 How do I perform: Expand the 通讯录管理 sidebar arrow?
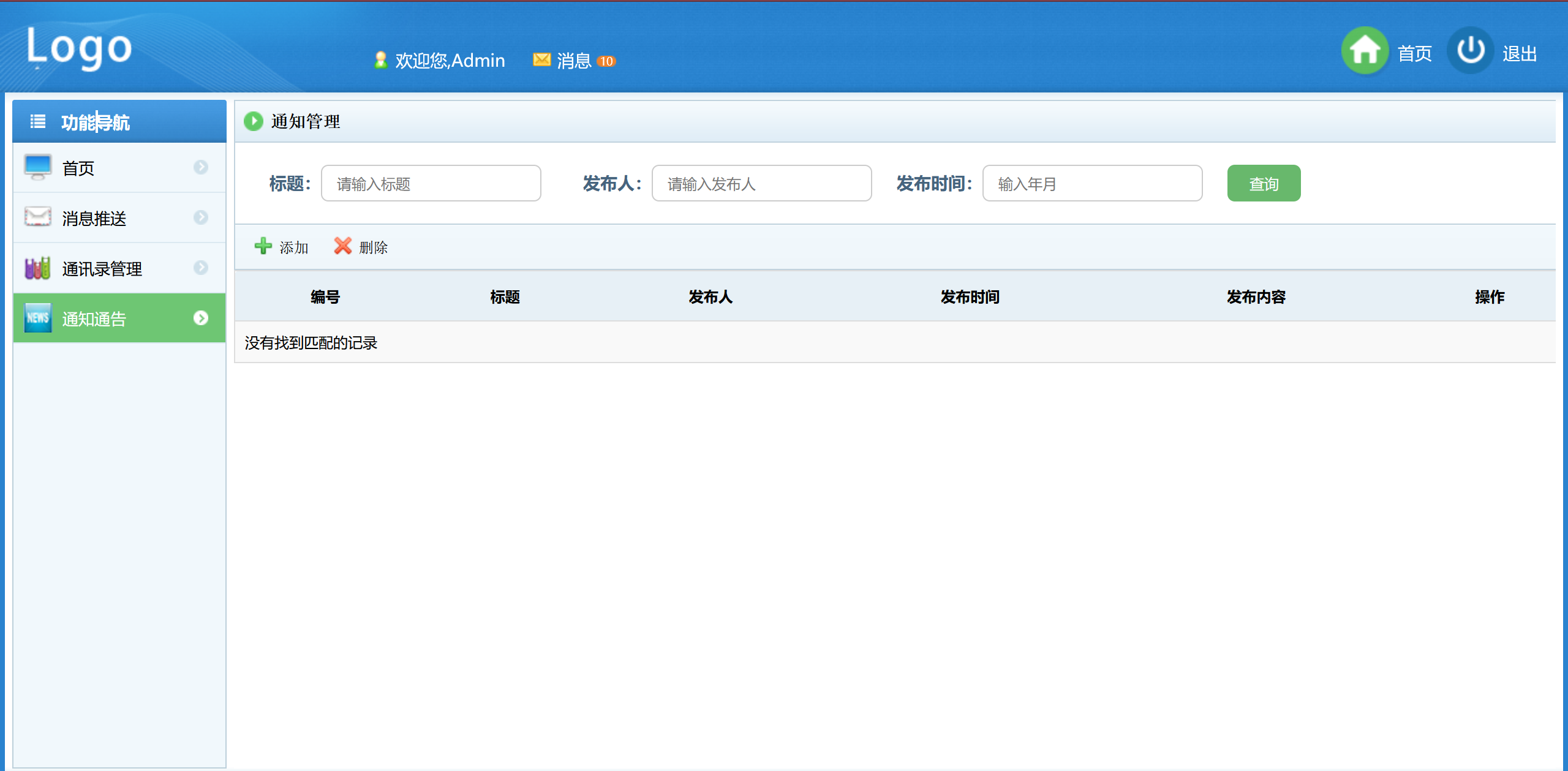coord(201,268)
